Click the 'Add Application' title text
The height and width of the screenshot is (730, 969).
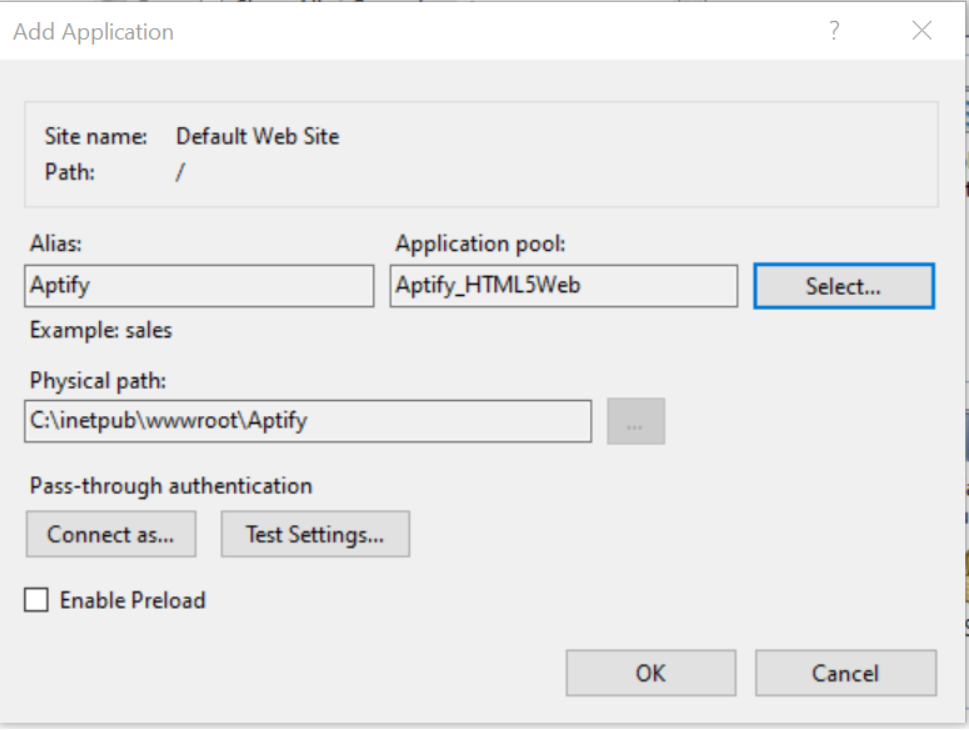tap(93, 32)
